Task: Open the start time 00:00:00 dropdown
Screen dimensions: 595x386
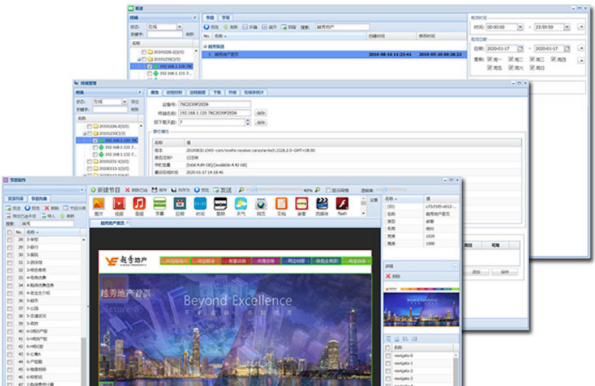Action: coord(520,27)
